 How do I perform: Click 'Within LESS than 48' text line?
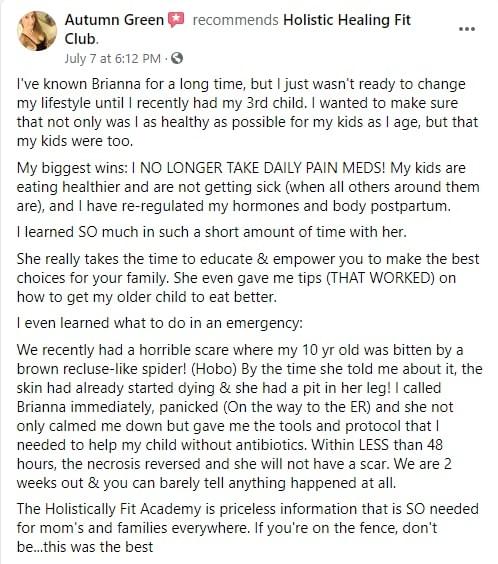point(377,445)
